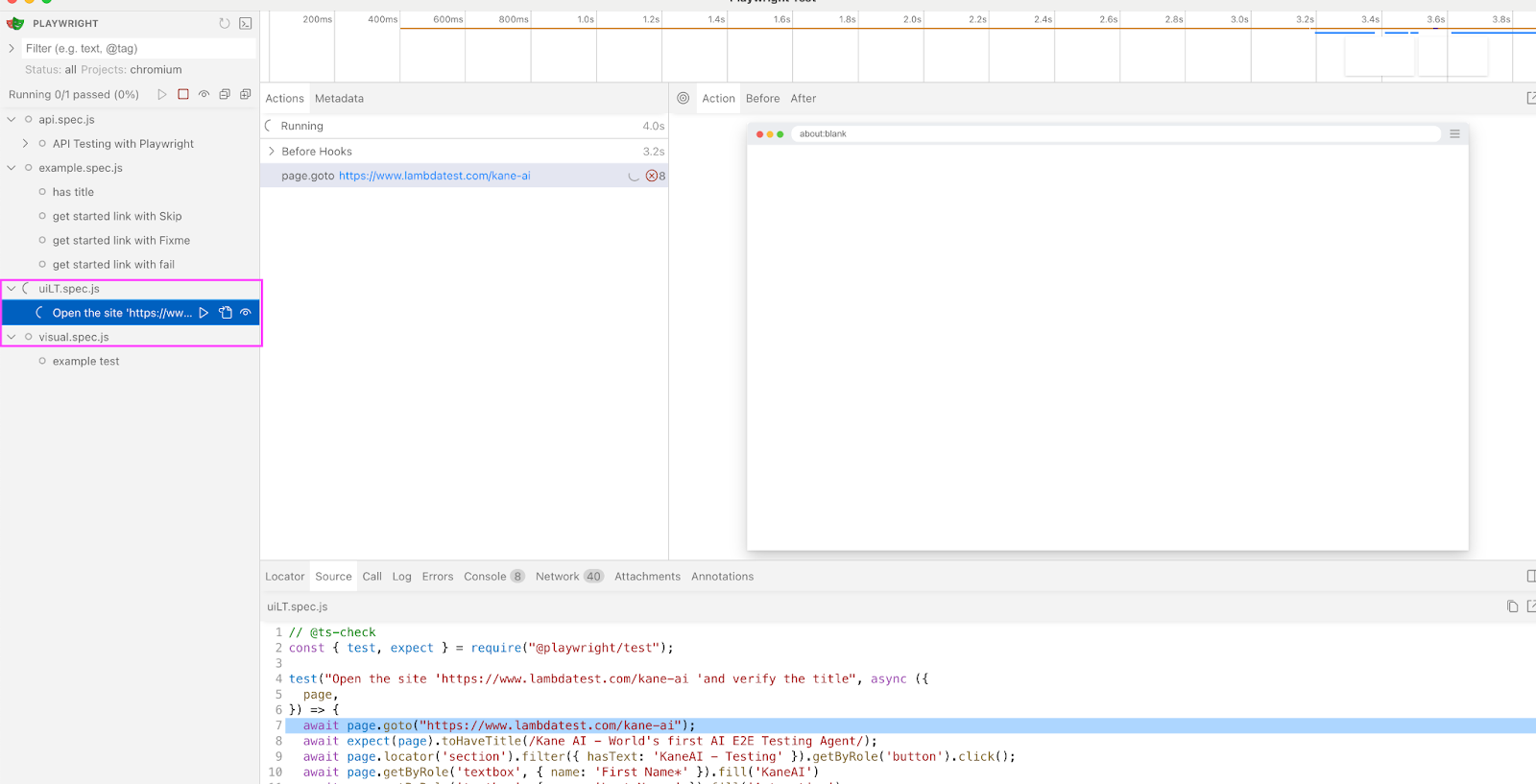Select the example.spec.js file label
Screen dimensions: 1536x784
(81, 168)
